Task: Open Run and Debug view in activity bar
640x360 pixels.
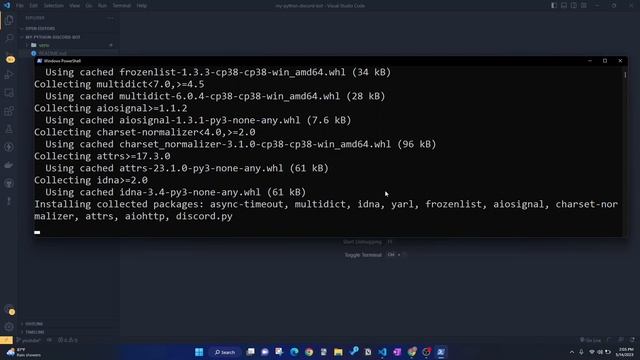Action: pyautogui.click(x=9, y=75)
